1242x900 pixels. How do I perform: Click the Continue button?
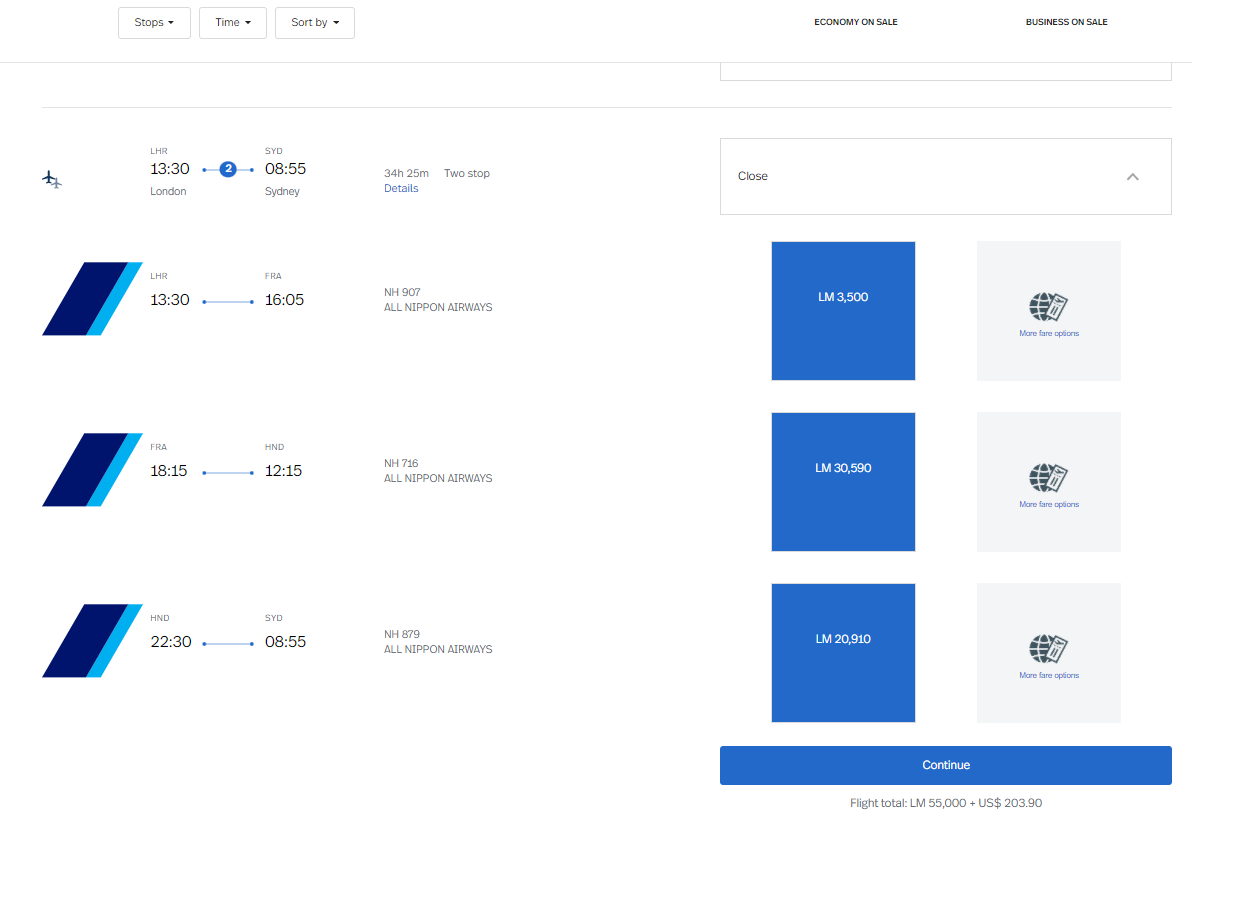pyautogui.click(x=946, y=765)
